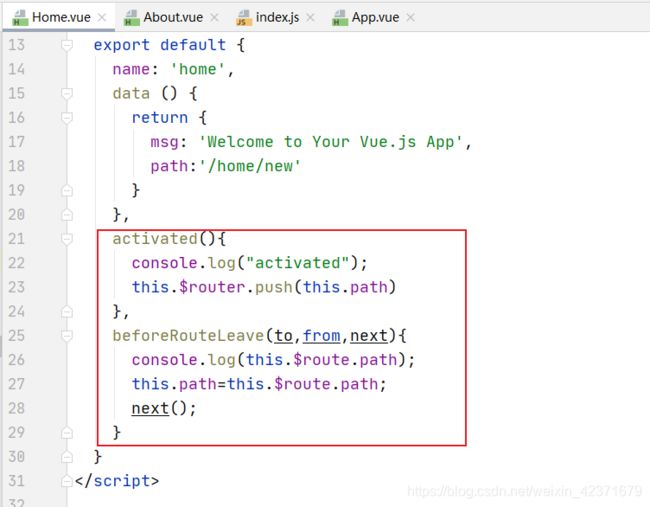Screen dimensions: 650x507
Task: Fold the data () function at line 15
Action: tap(67, 94)
